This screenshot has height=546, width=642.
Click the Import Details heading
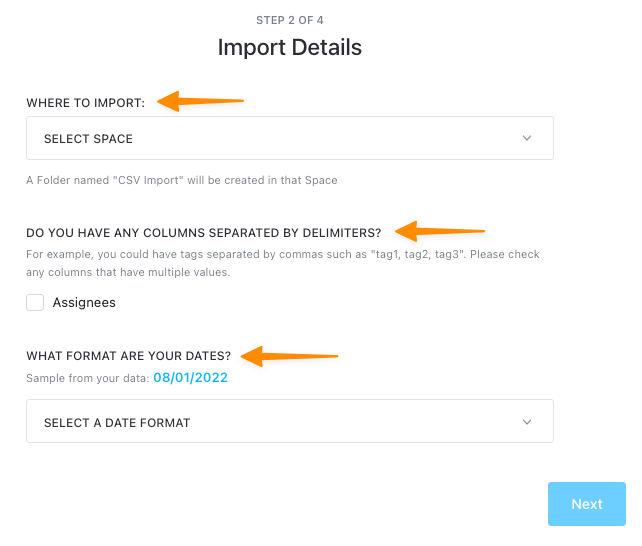pos(289,47)
